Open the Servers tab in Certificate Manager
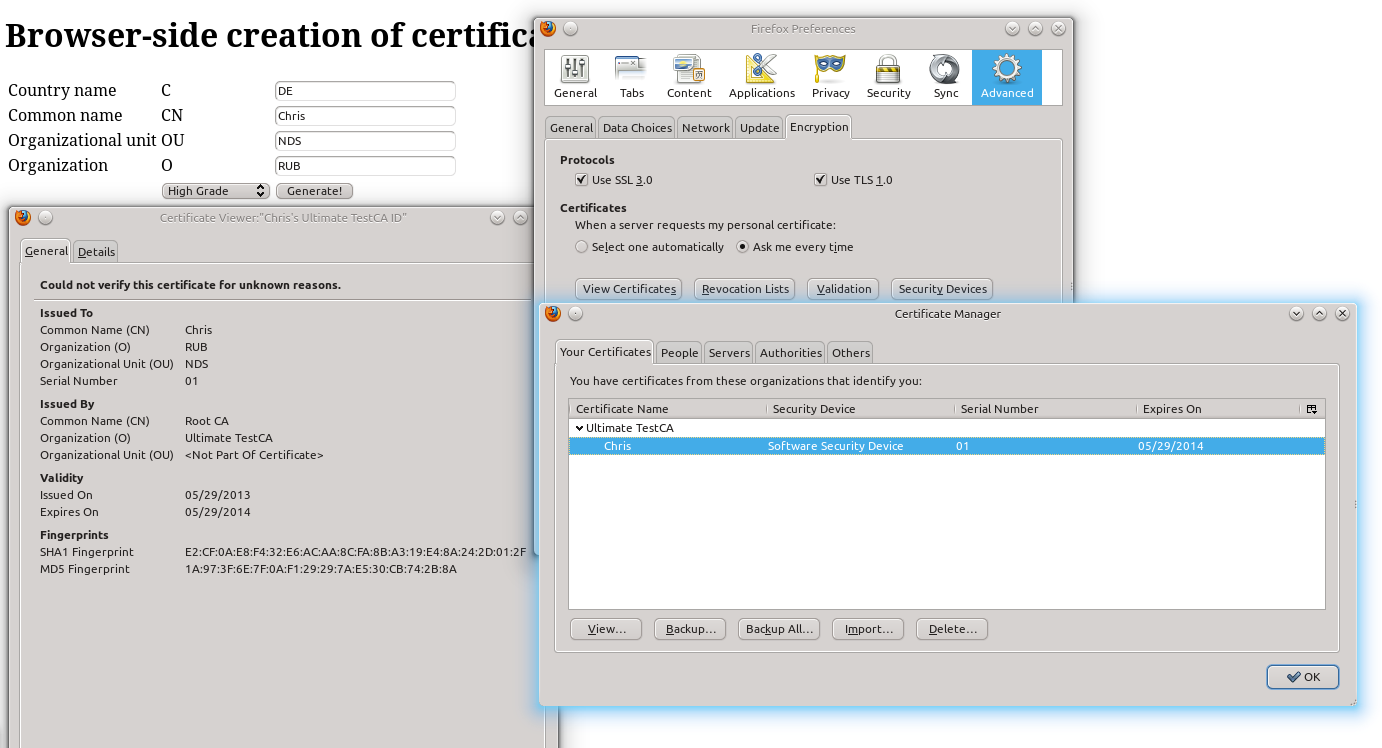The width and height of the screenshot is (1382, 748). (729, 353)
